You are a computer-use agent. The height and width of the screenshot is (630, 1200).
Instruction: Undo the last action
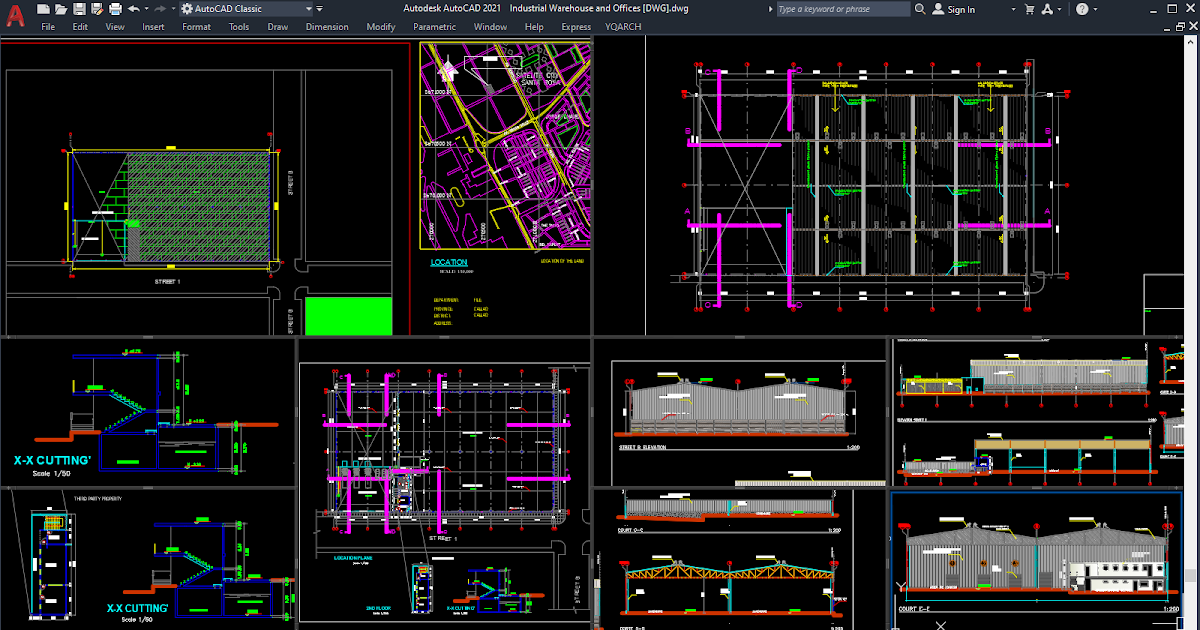tap(133, 8)
